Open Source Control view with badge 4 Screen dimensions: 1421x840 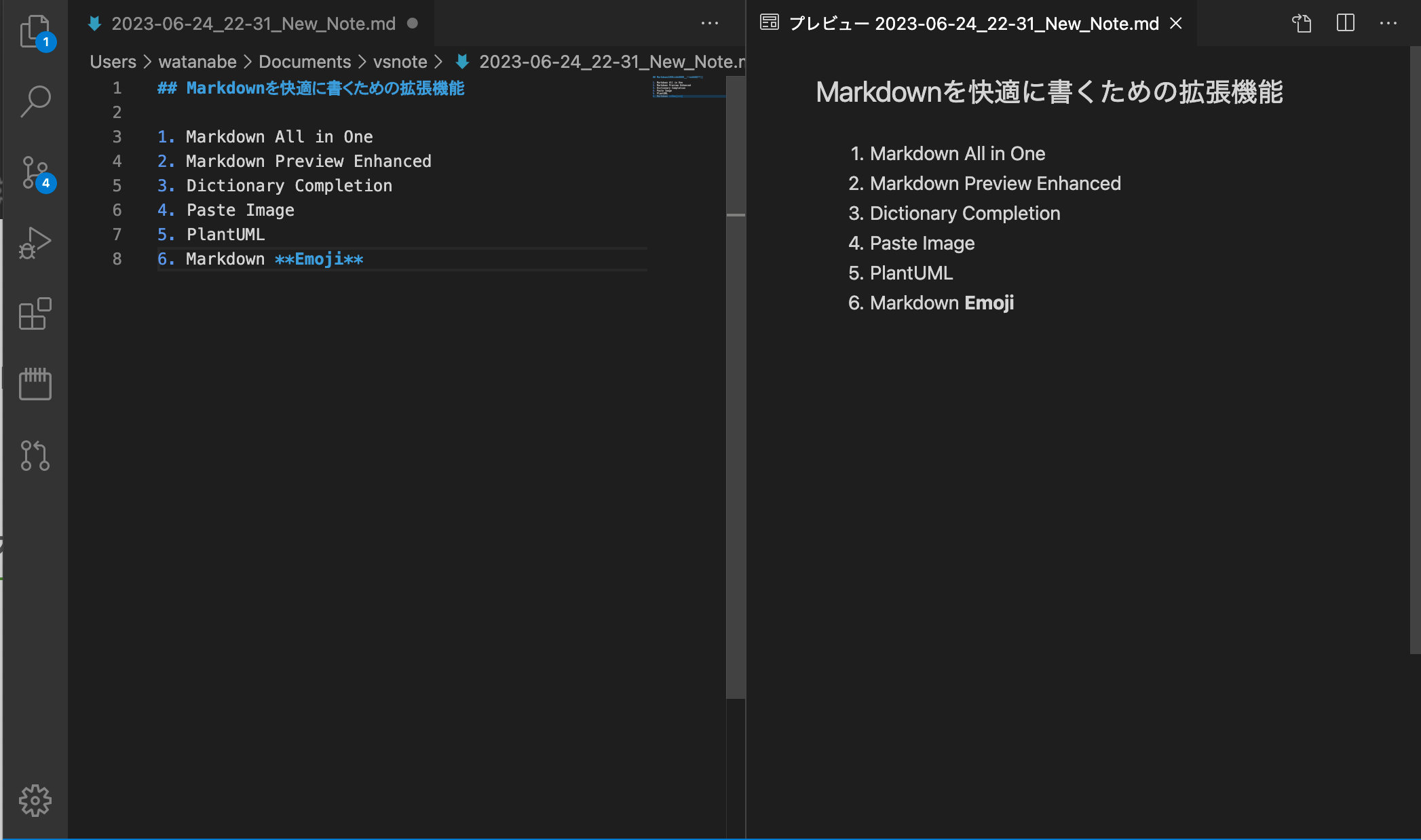tap(35, 174)
